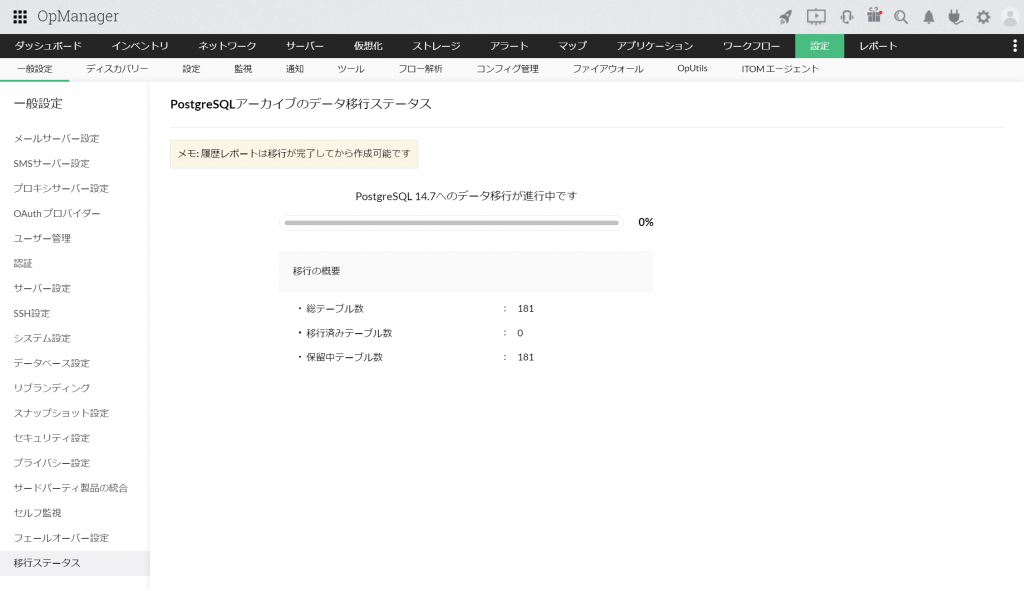Switch to 一般設定 sub-tab
Viewport: 1024px width, 591px height.
(x=35, y=69)
